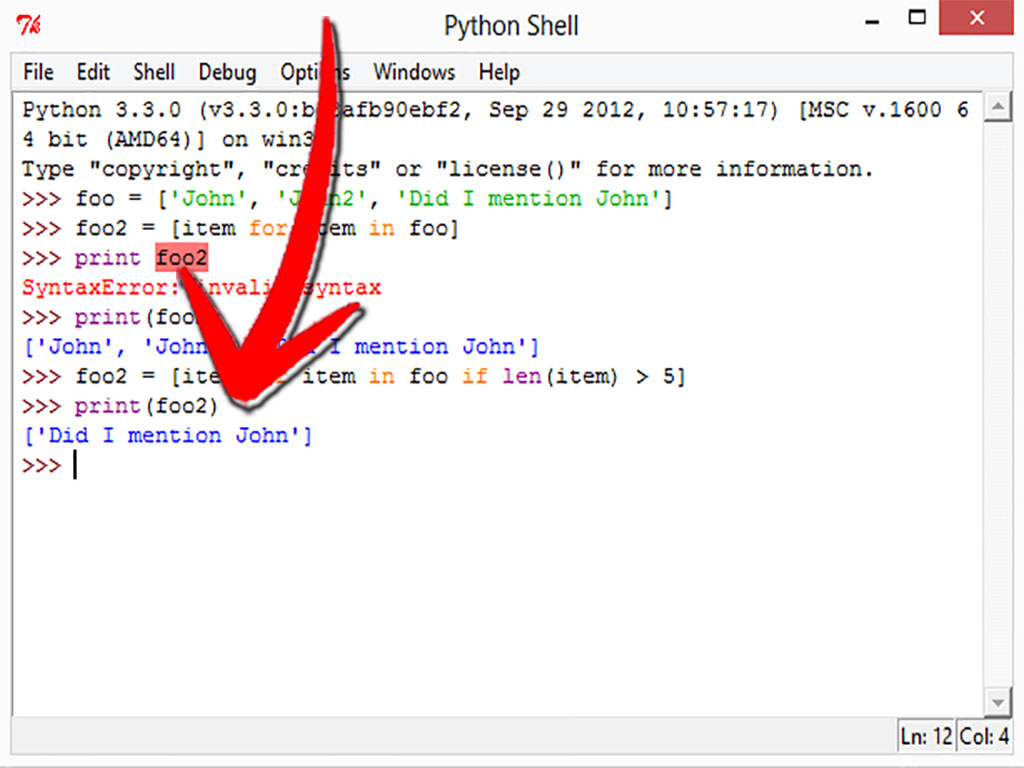Click the Tk icon in title bar
This screenshot has height=768, width=1024.
pyautogui.click(x=28, y=25)
